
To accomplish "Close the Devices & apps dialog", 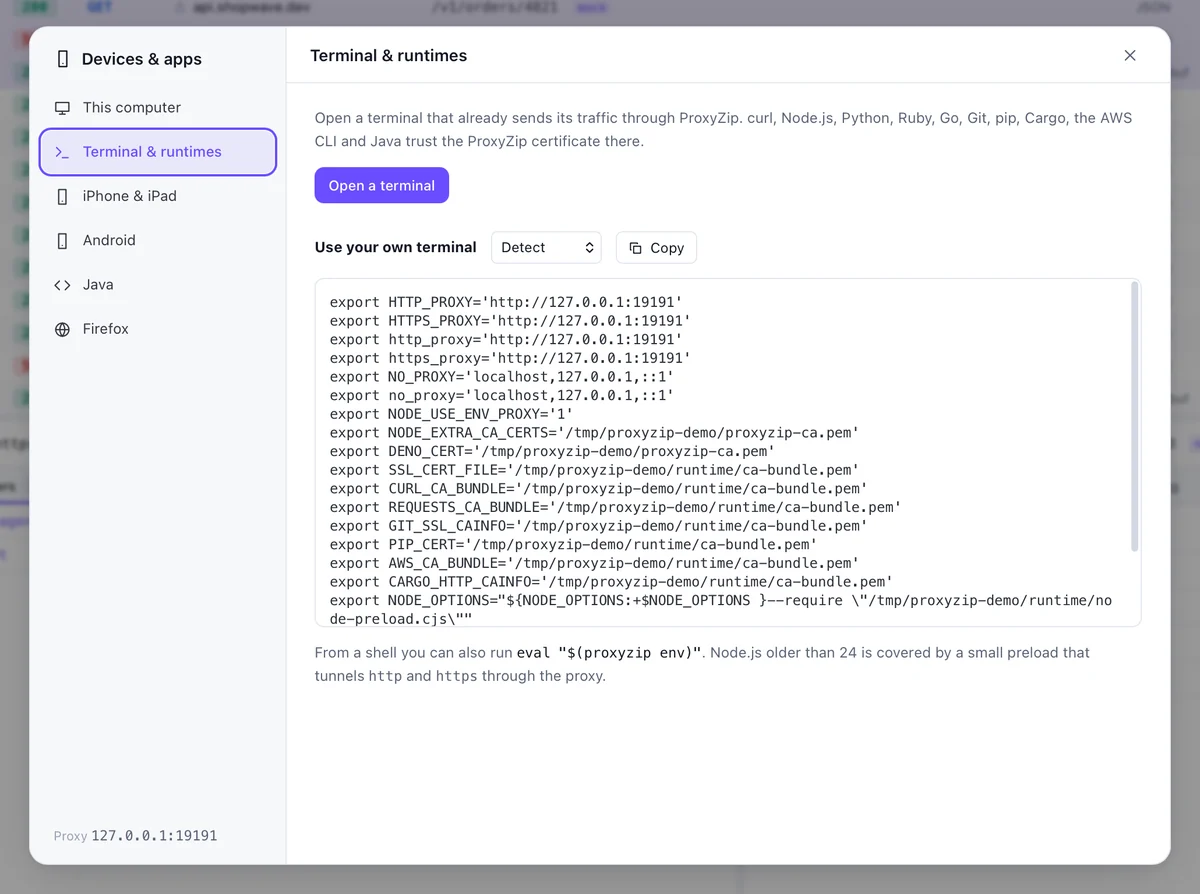I will tap(1130, 56).
